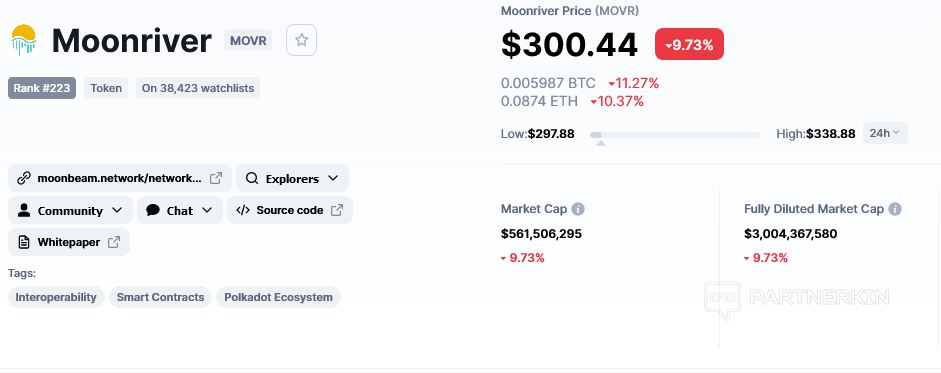Click the document icon in Whitepaper
The width and height of the screenshot is (941, 373).
[x=24, y=242]
